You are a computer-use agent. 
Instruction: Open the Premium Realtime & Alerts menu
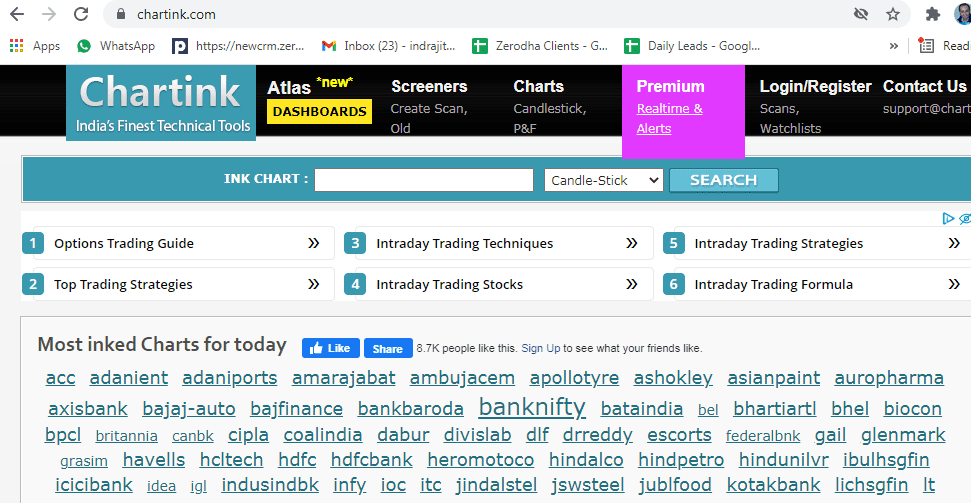683,111
